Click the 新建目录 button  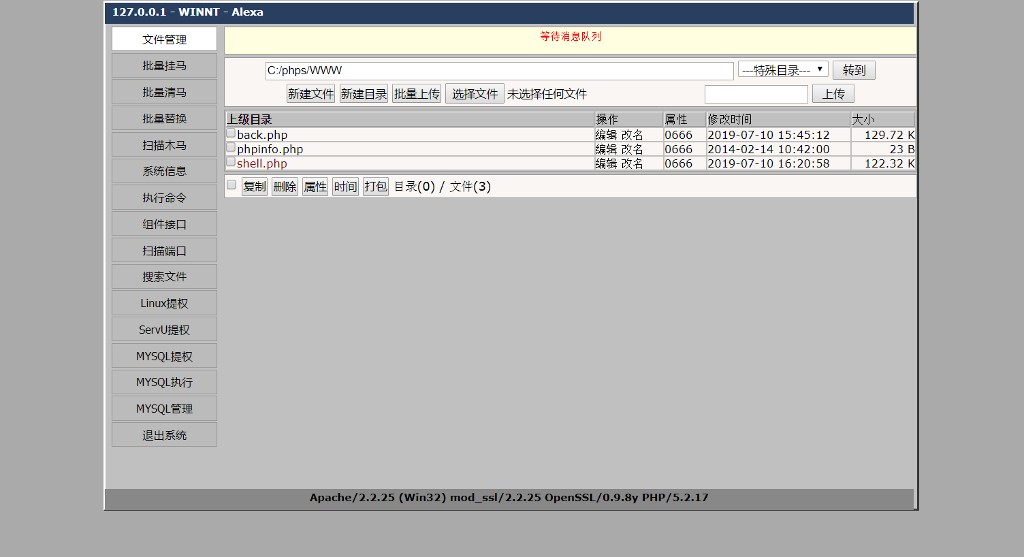pos(363,94)
